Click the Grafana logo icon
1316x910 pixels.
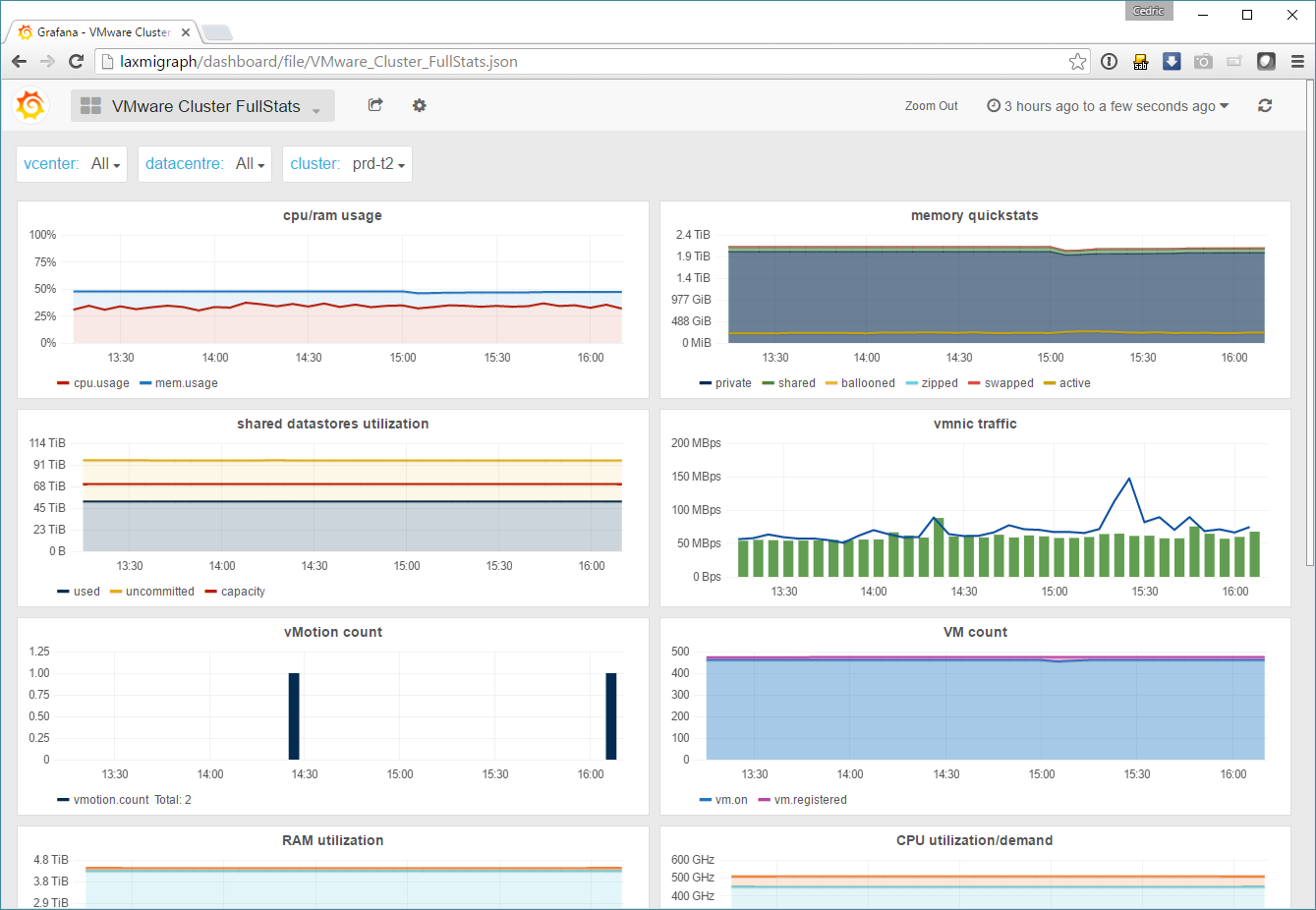30,105
